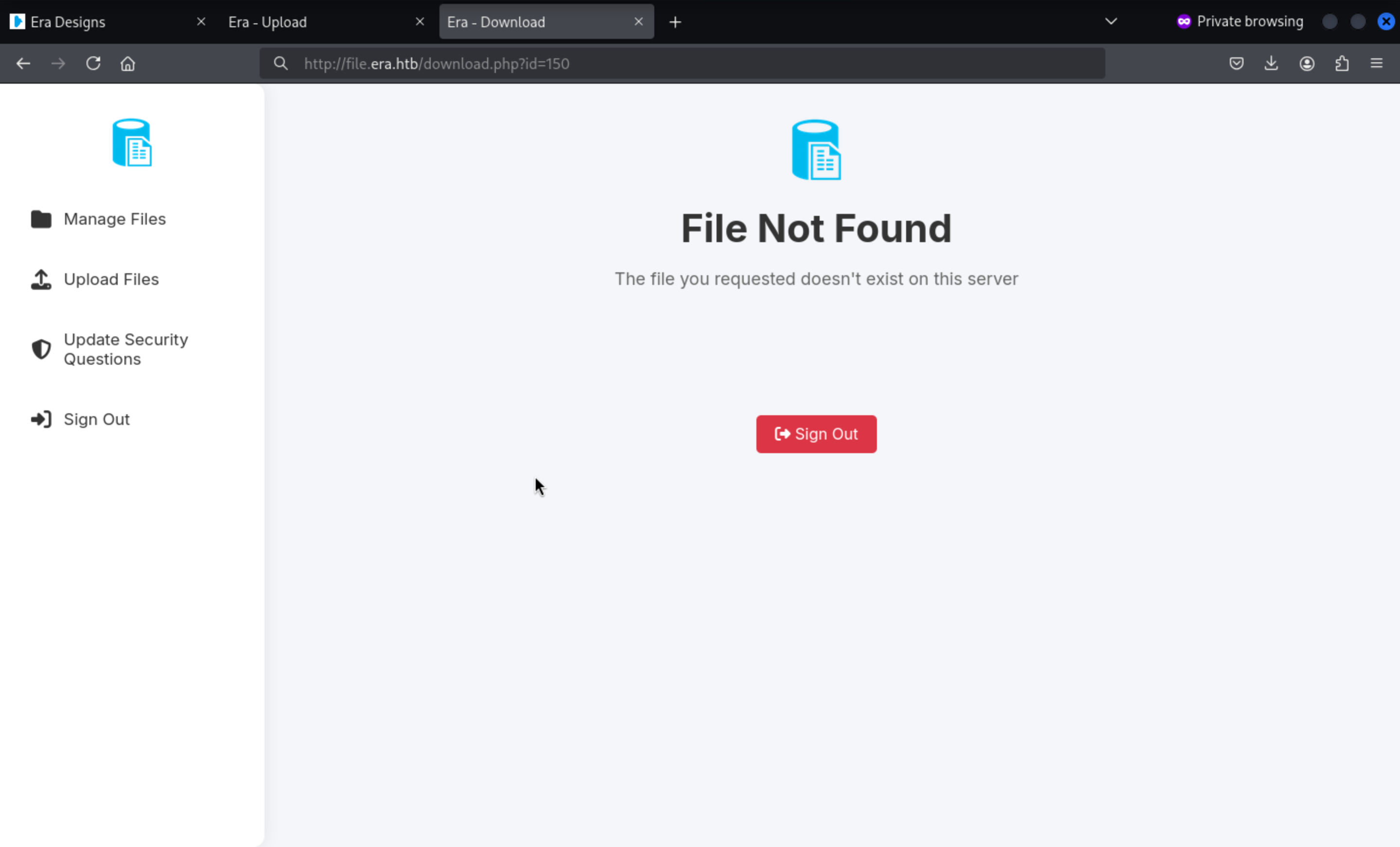Open a new tab with plus button
This screenshot has width=1400, height=847.
[675, 21]
